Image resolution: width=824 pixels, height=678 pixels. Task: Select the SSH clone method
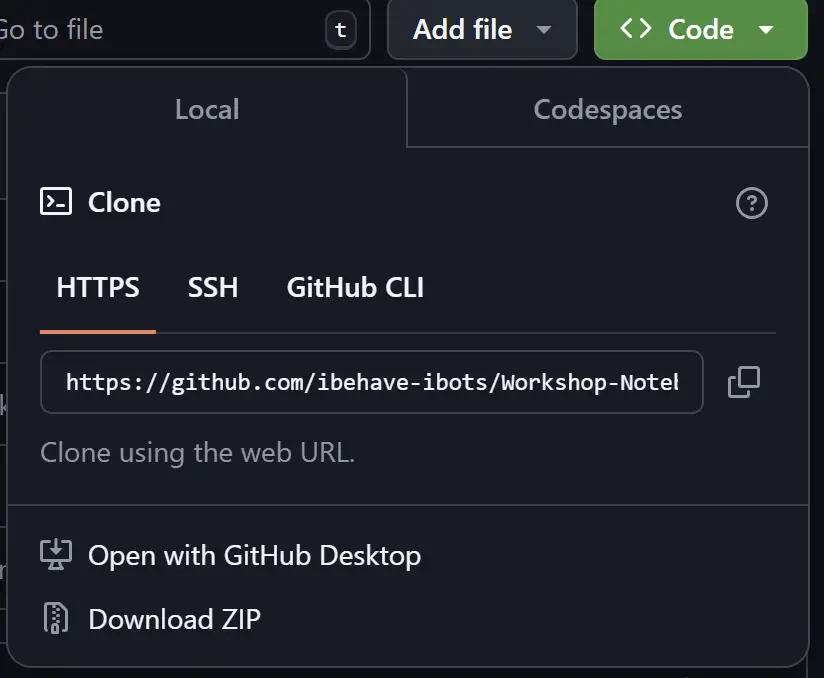pos(213,288)
